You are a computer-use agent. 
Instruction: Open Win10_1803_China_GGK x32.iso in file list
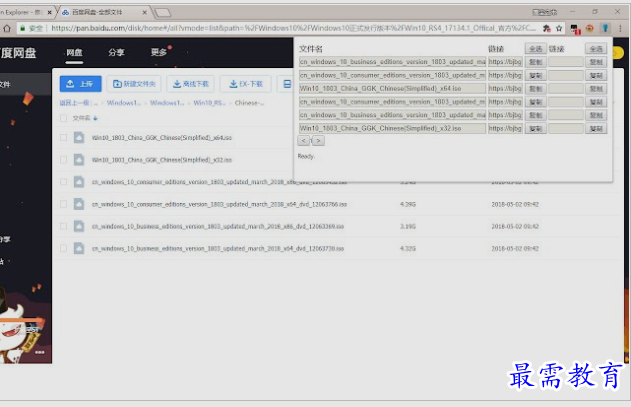pyautogui.click(x=162, y=160)
